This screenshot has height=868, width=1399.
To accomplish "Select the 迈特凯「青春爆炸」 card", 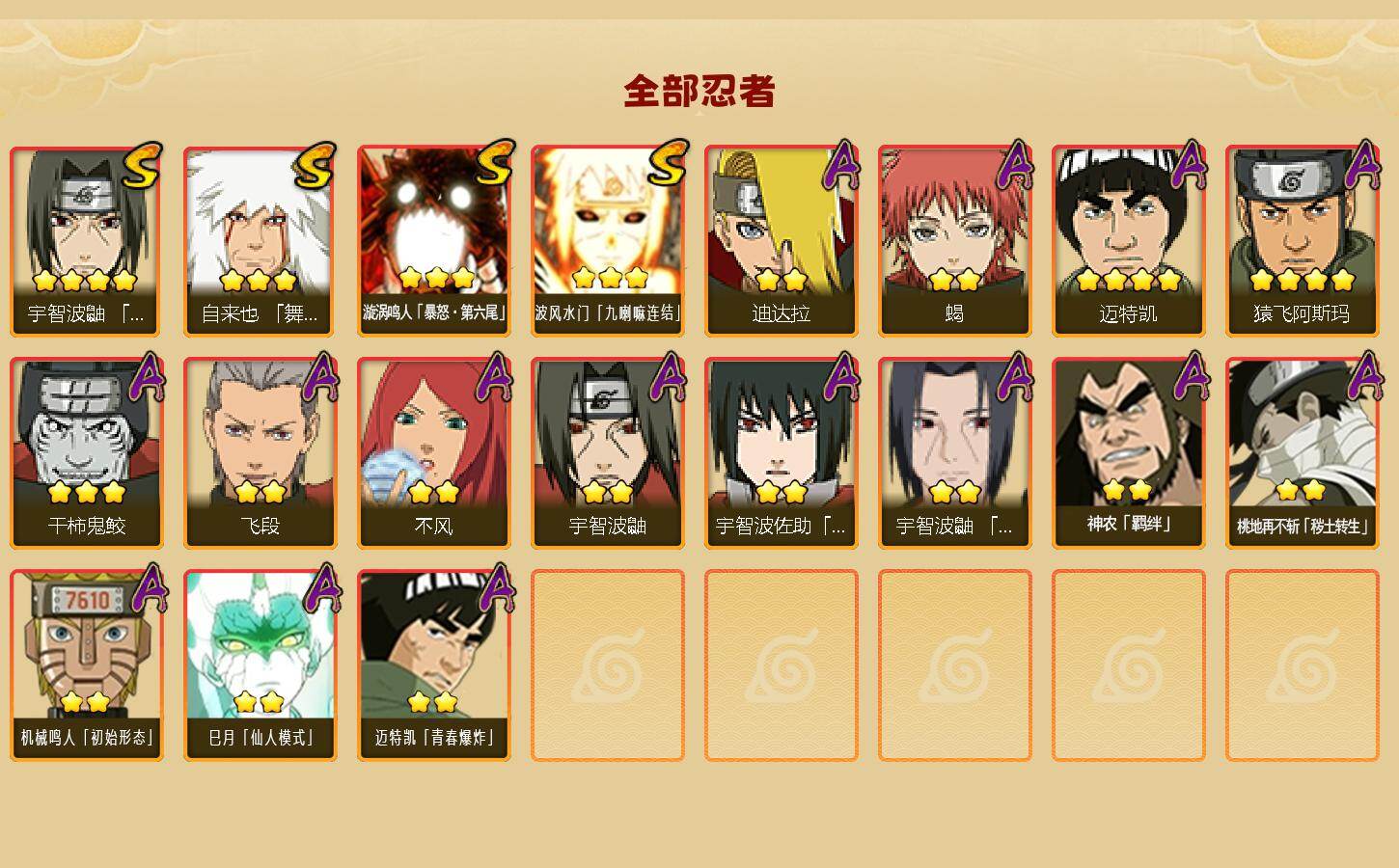I will pyautogui.click(x=433, y=665).
